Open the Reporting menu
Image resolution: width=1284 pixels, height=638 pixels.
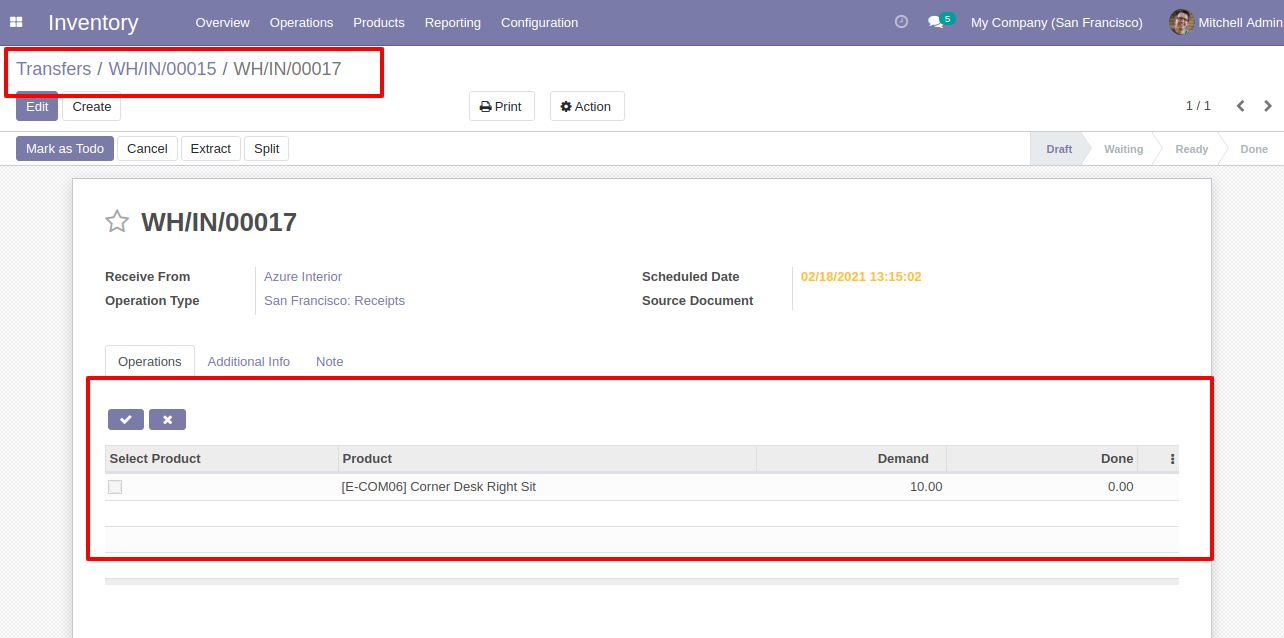pyautogui.click(x=453, y=22)
